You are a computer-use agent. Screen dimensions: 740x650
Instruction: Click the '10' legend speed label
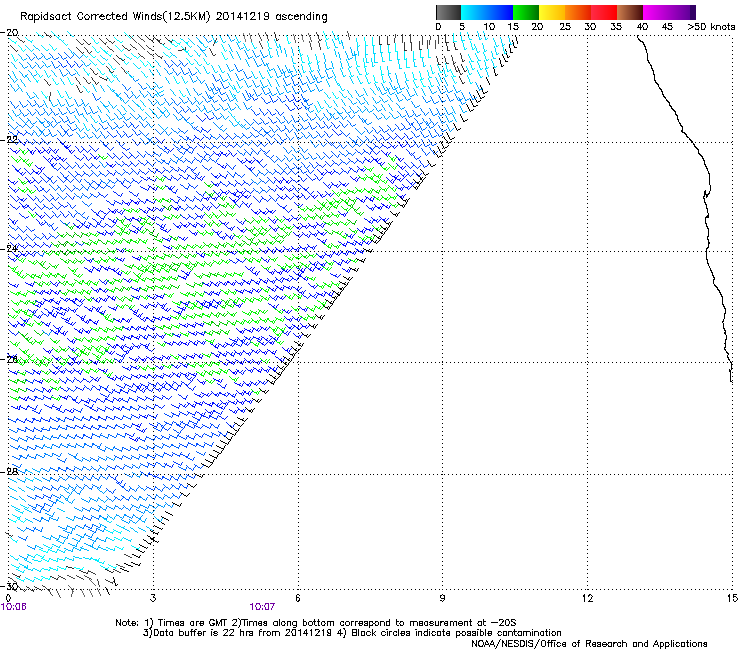coord(489,27)
